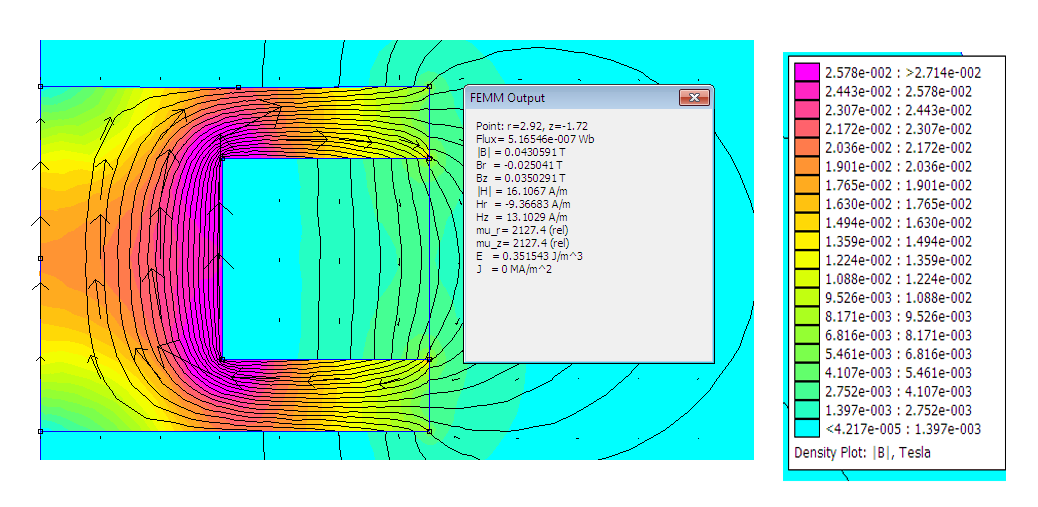This screenshot has height=507, width=1038.
Task: Click the legend swatch for 1.224e-002 : 1.359e-002
Action: point(806,260)
